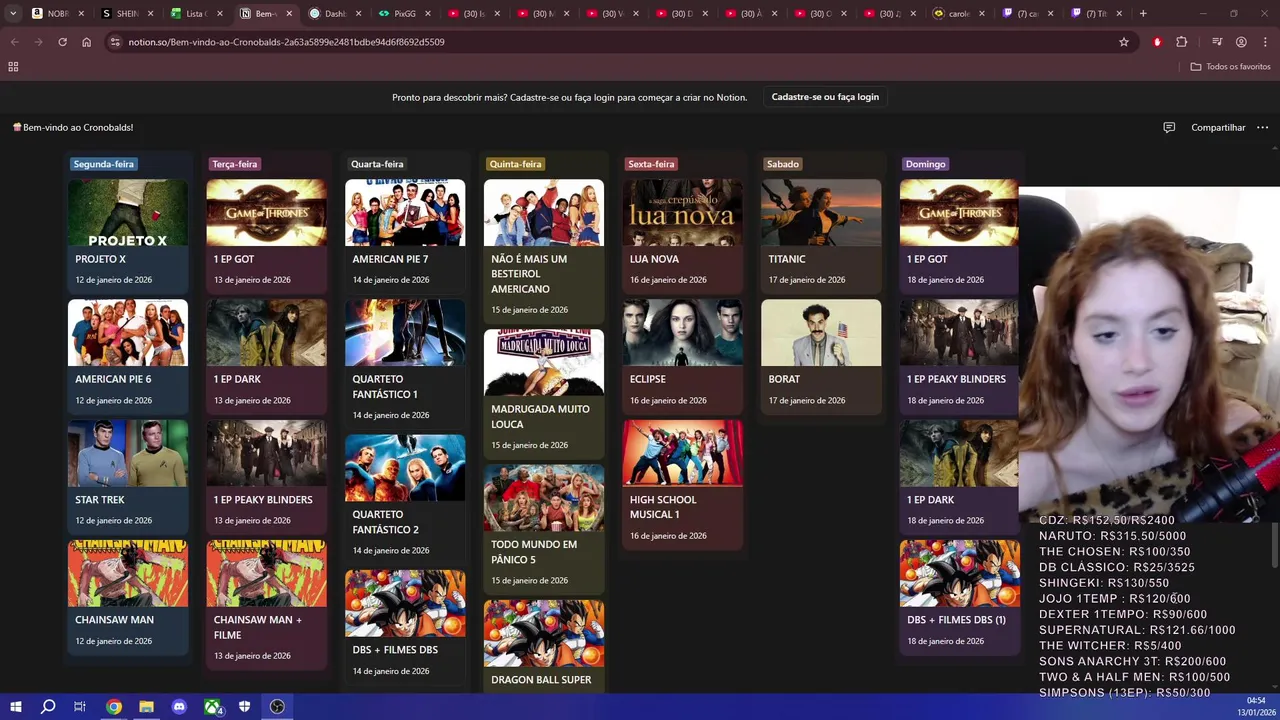This screenshot has width=1280, height=720.
Task: Open the MADRUGADA MUITO LOUCA card
Action: (544, 394)
